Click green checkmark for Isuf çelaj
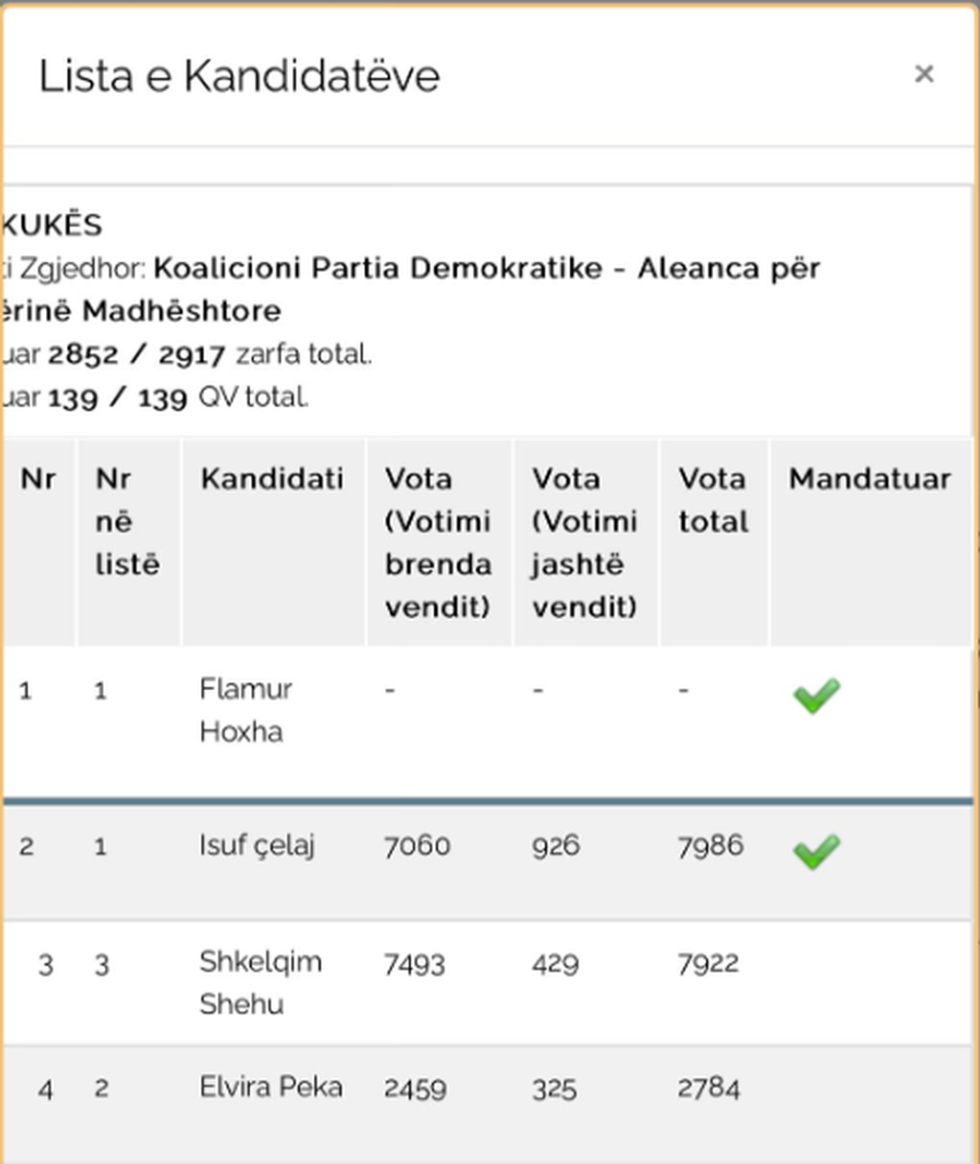The height and width of the screenshot is (1164, 980). tap(816, 852)
